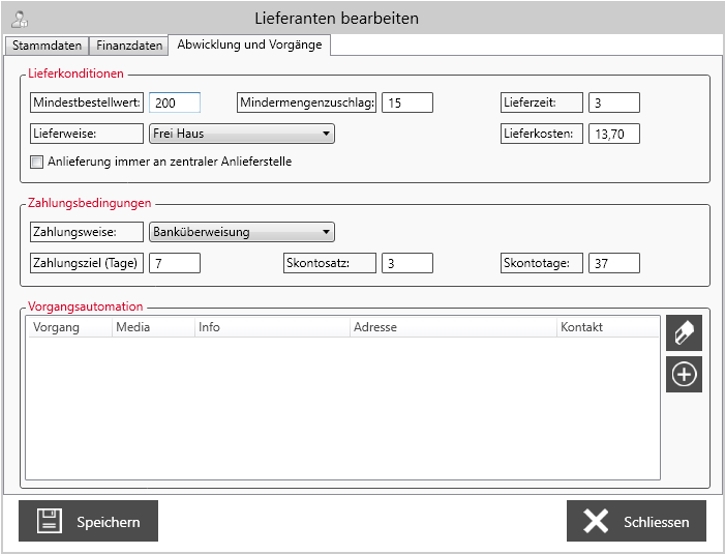
Task: Enable Anlieferung immer an zentraler Anlieferstelle checkbox
Action: (38, 161)
